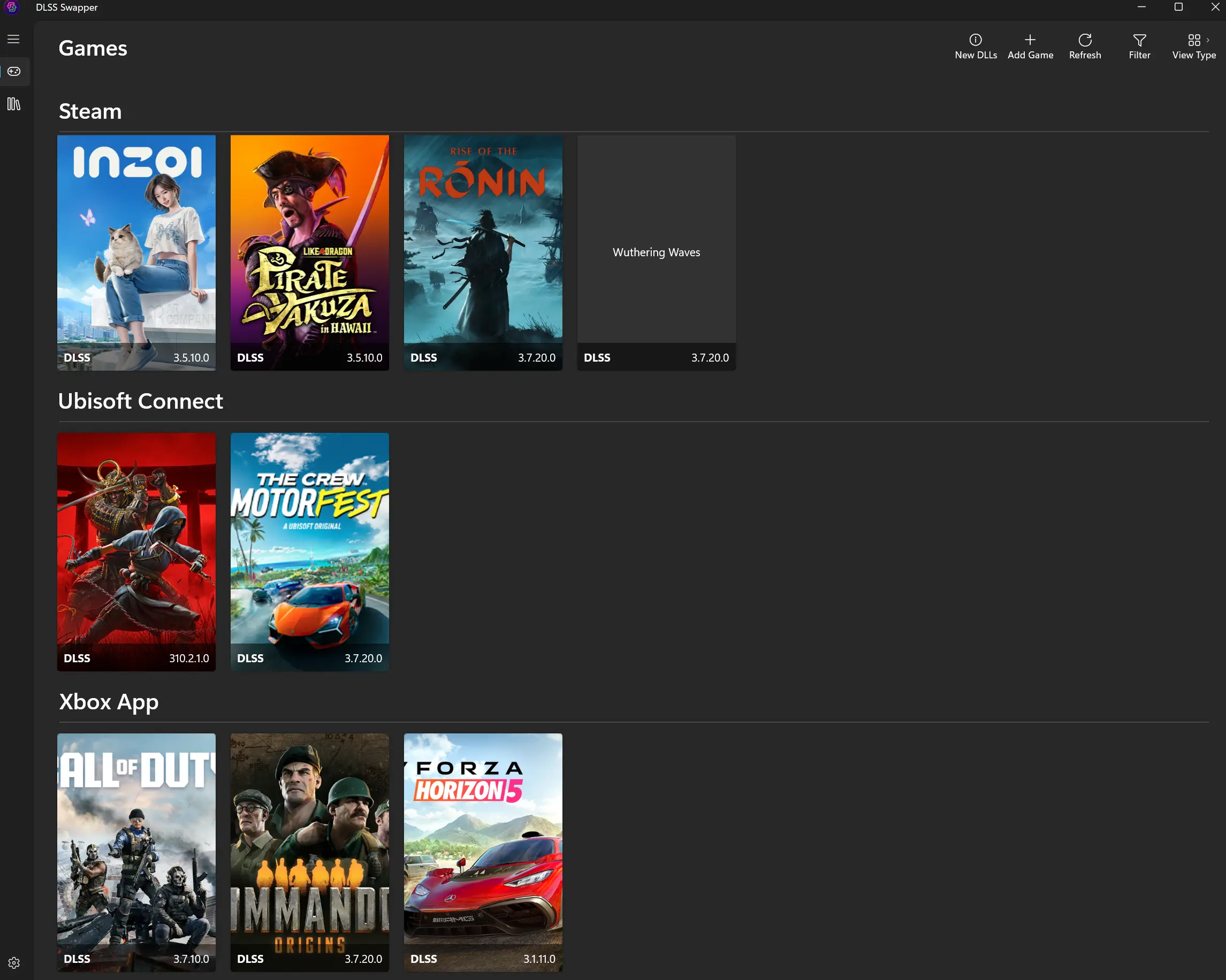
Task: Minimize the DLSS Swapper window
Action: [x=1142, y=7]
